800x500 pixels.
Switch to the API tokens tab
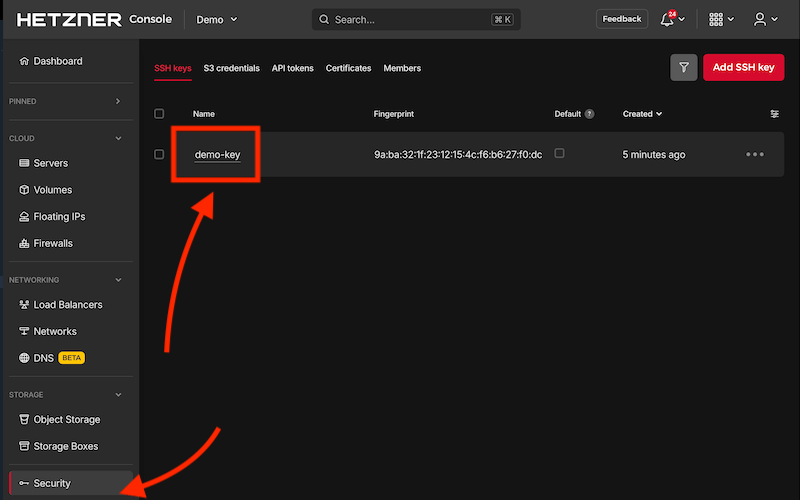pyautogui.click(x=292, y=68)
